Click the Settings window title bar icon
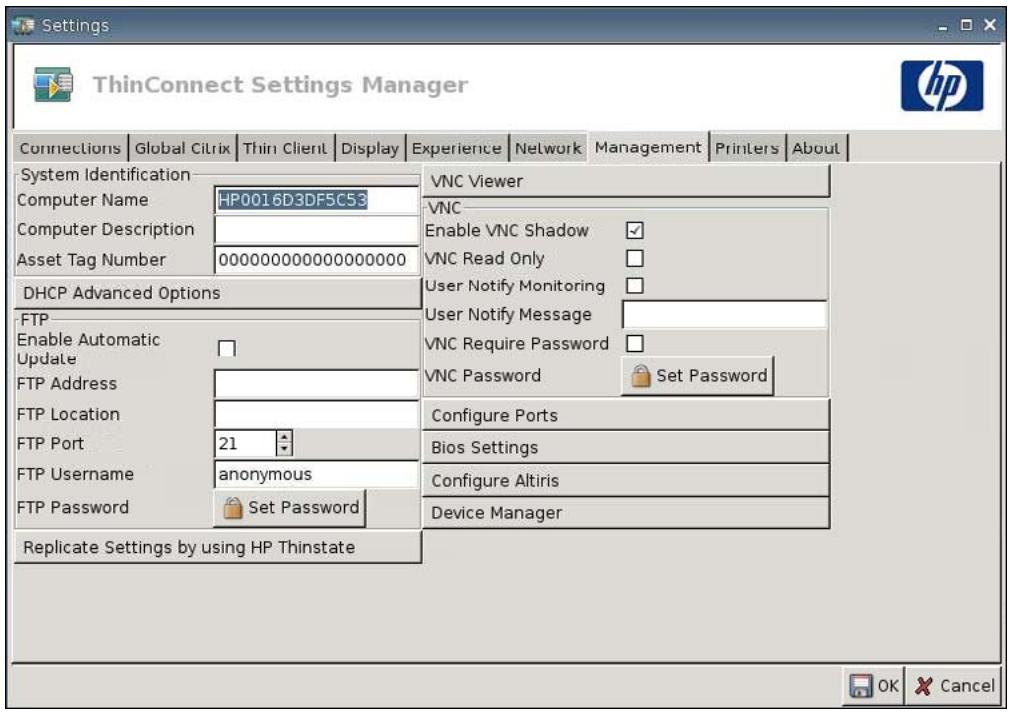This screenshot has width=1009, height=712. click(x=23, y=26)
